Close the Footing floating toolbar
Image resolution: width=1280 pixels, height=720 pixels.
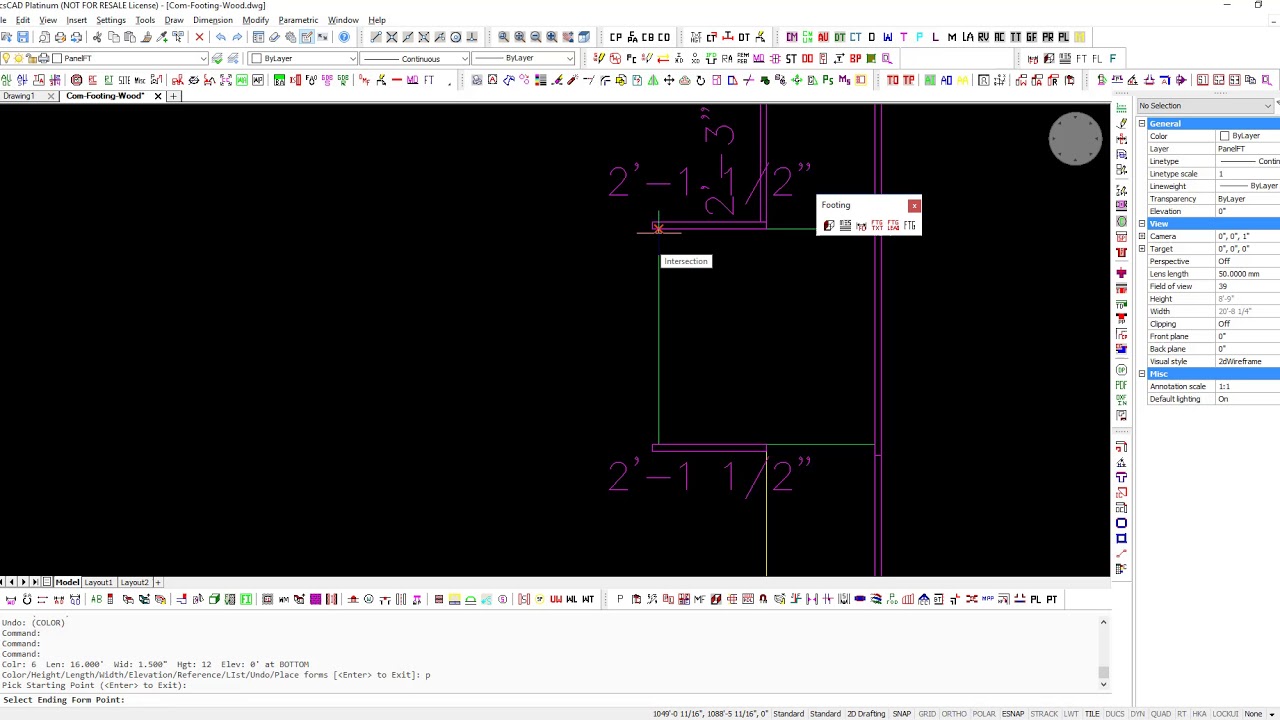pyautogui.click(x=914, y=206)
